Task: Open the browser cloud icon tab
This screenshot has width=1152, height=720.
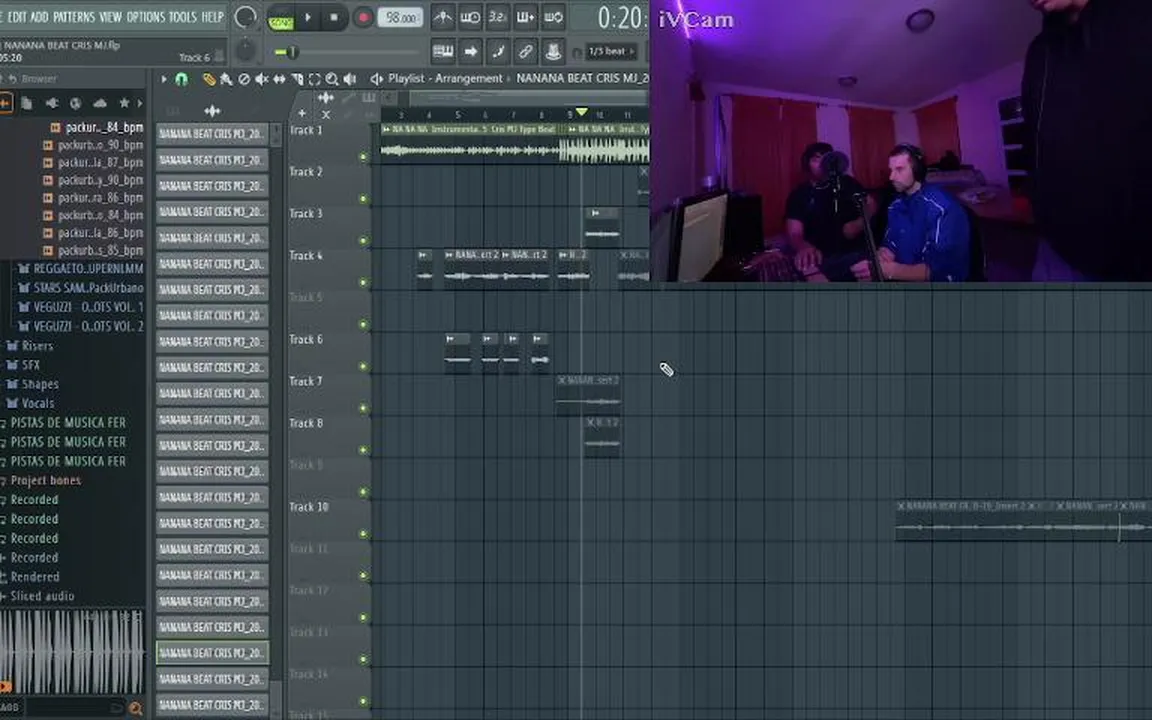Action: 100,103
